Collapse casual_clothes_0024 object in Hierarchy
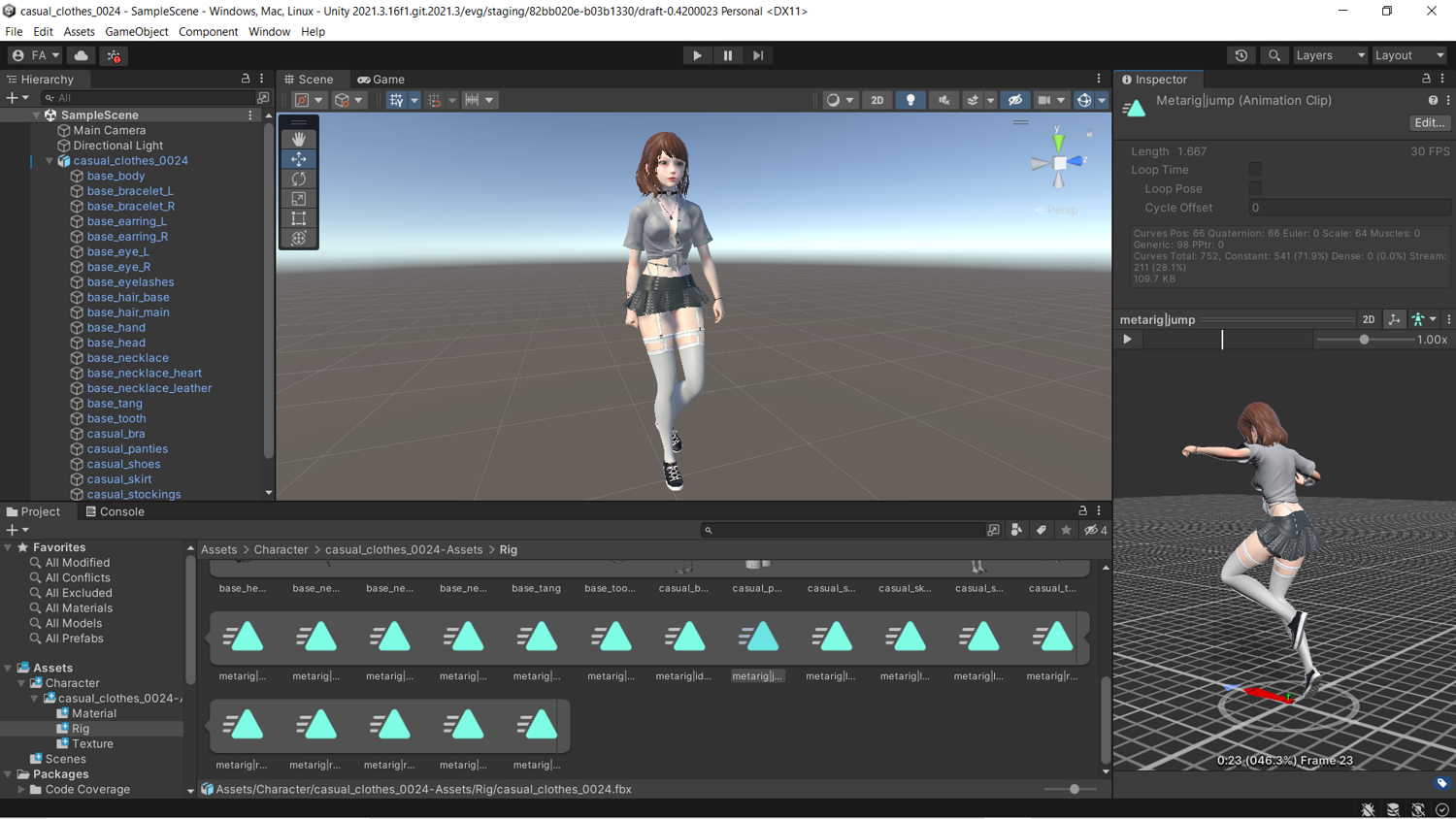 50,161
